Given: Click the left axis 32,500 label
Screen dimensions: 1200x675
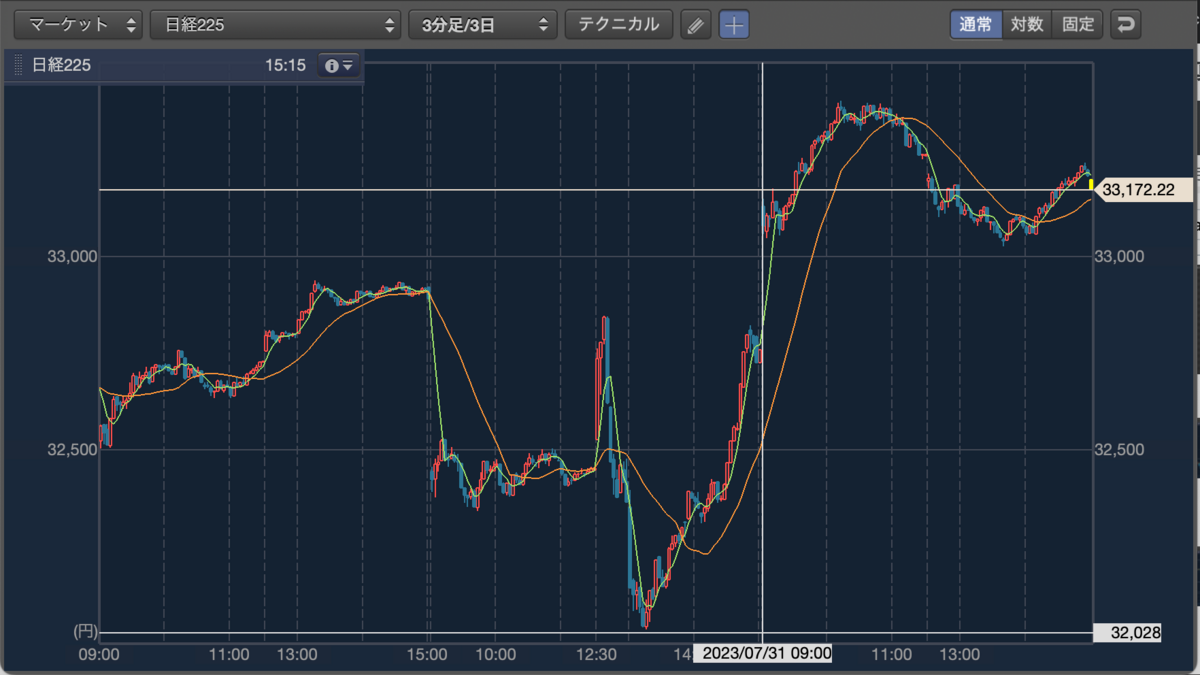Looking at the screenshot, I should (71, 450).
